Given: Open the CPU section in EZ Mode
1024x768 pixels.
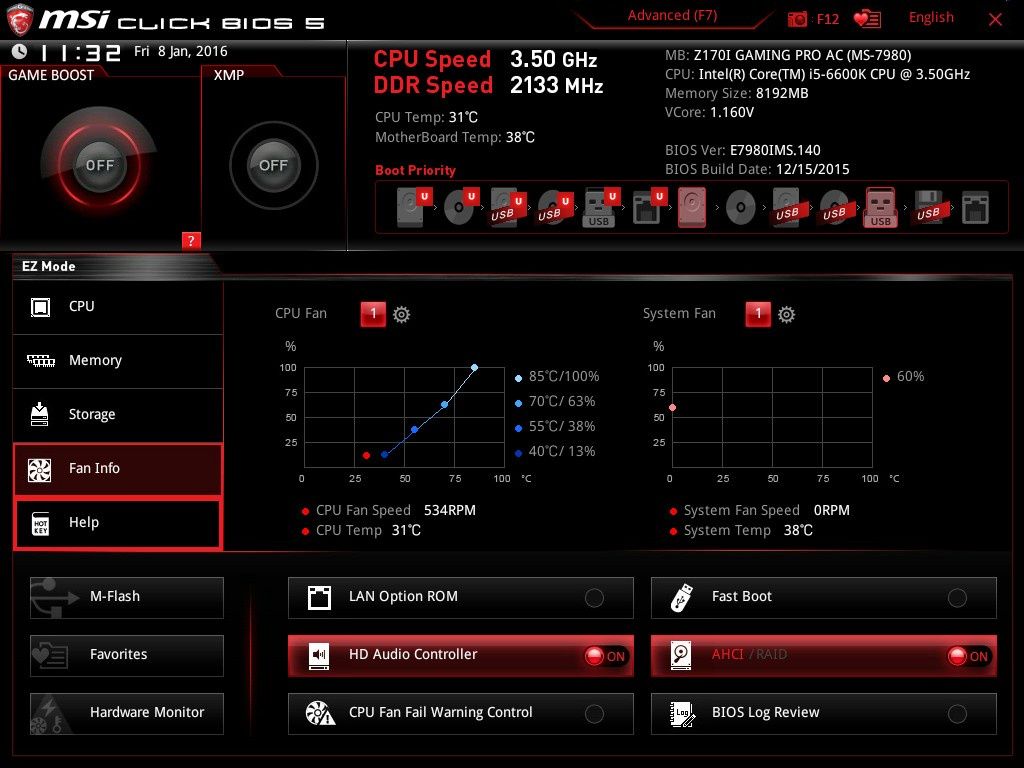Looking at the screenshot, I should pyautogui.click(x=118, y=306).
